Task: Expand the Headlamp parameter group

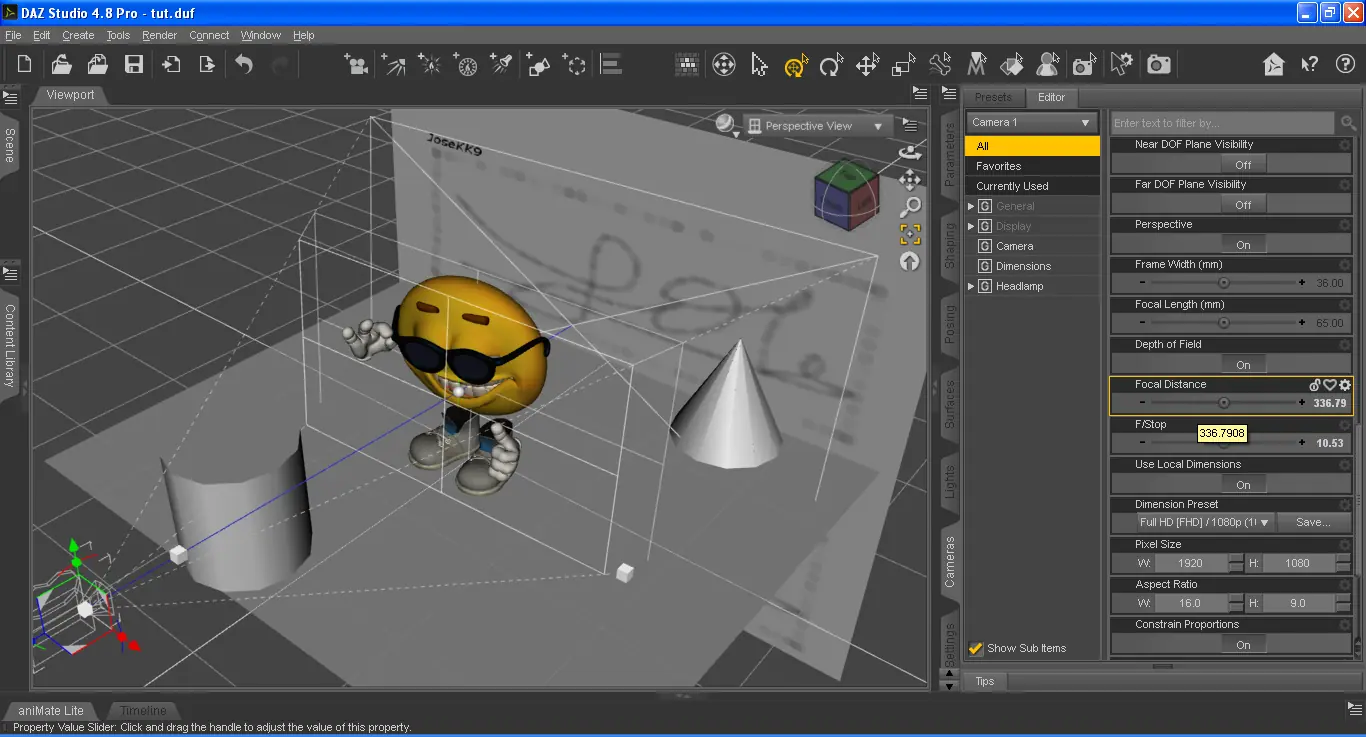Action: (970, 285)
